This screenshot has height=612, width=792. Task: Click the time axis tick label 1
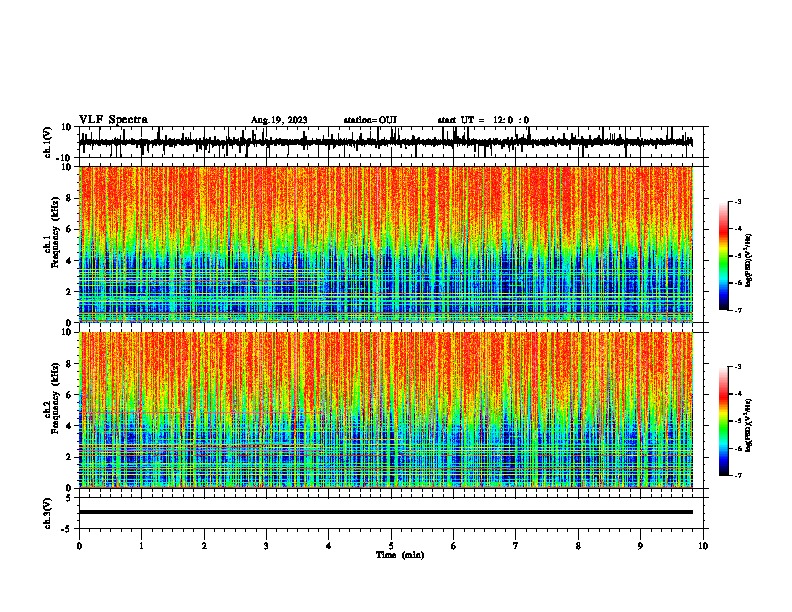[x=141, y=546]
